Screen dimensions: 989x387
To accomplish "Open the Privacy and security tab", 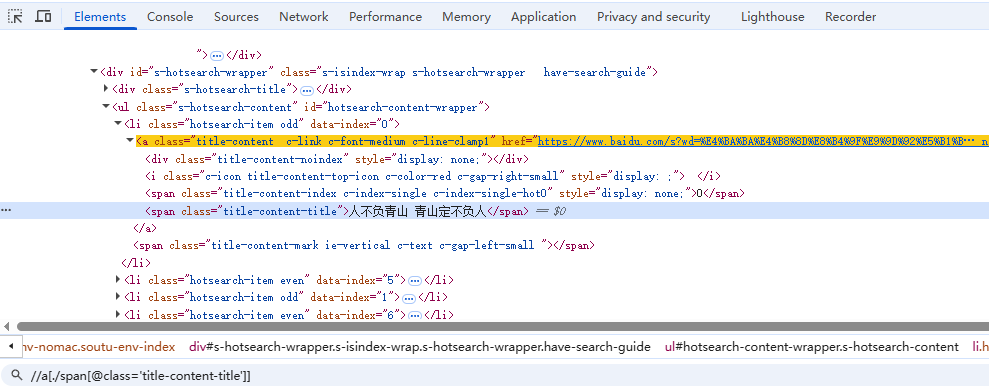I will 653,17.
